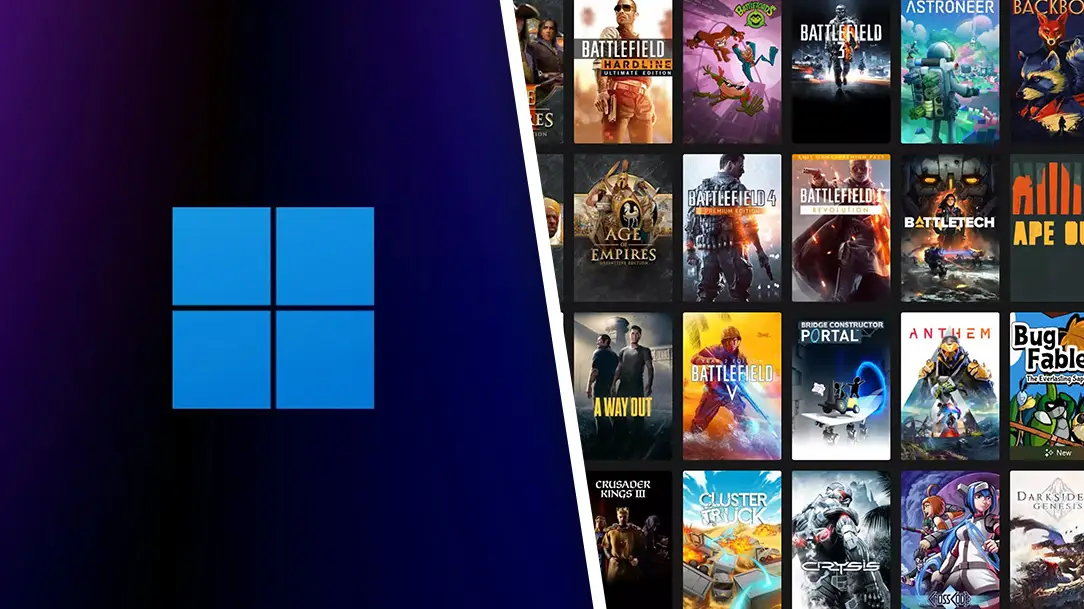Select the Battletoads game cover
Screen dimensions: 1084x609
pyautogui.click(x=732, y=70)
